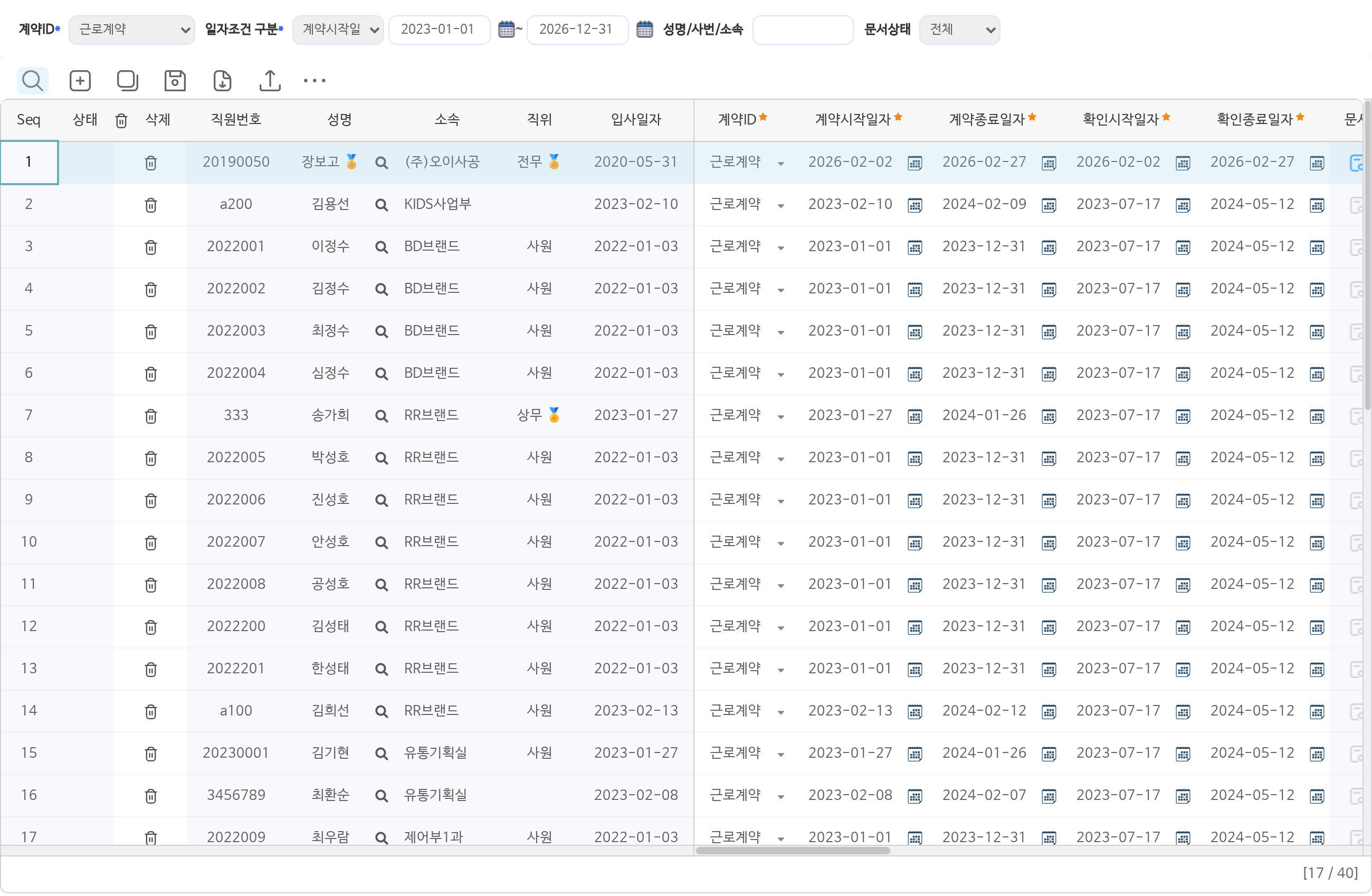
Task: Click the start date field 2023-01-01
Action: click(439, 30)
